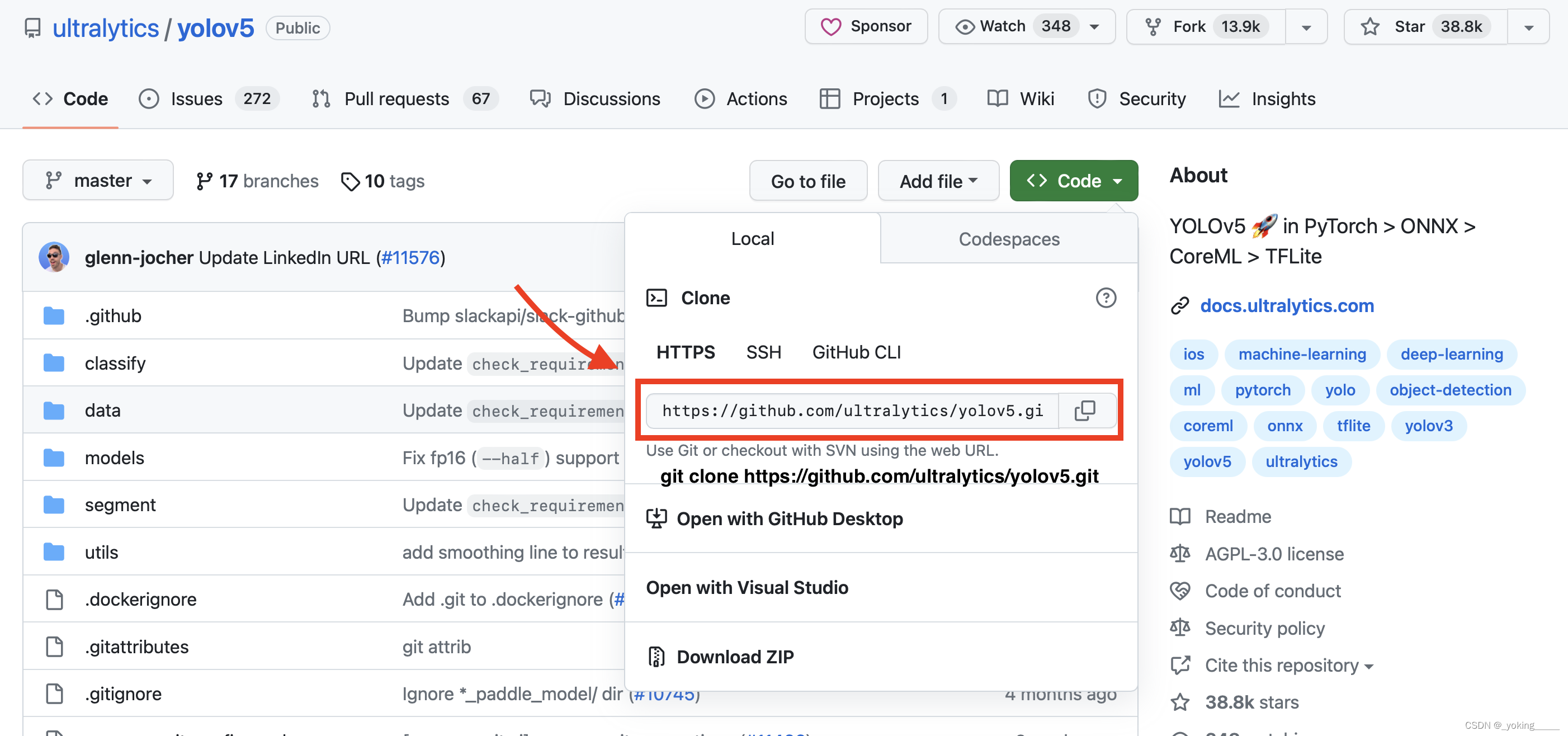Switch to the Codespaces tab
Screen dimensions: 1568x736
(x=1009, y=239)
